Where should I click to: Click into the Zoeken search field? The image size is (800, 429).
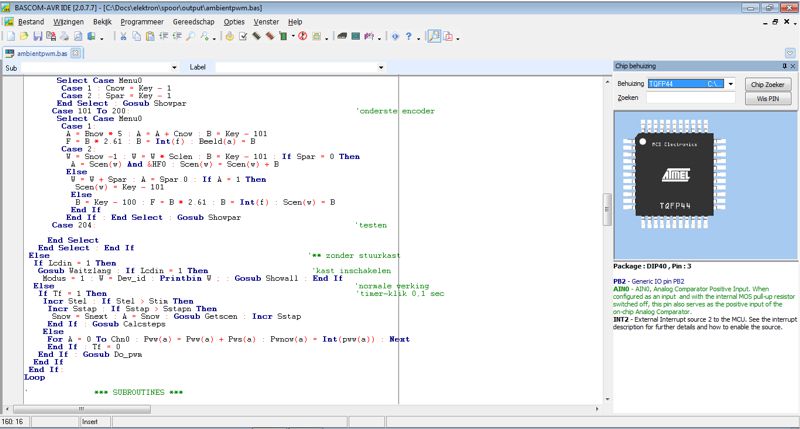(x=691, y=97)
